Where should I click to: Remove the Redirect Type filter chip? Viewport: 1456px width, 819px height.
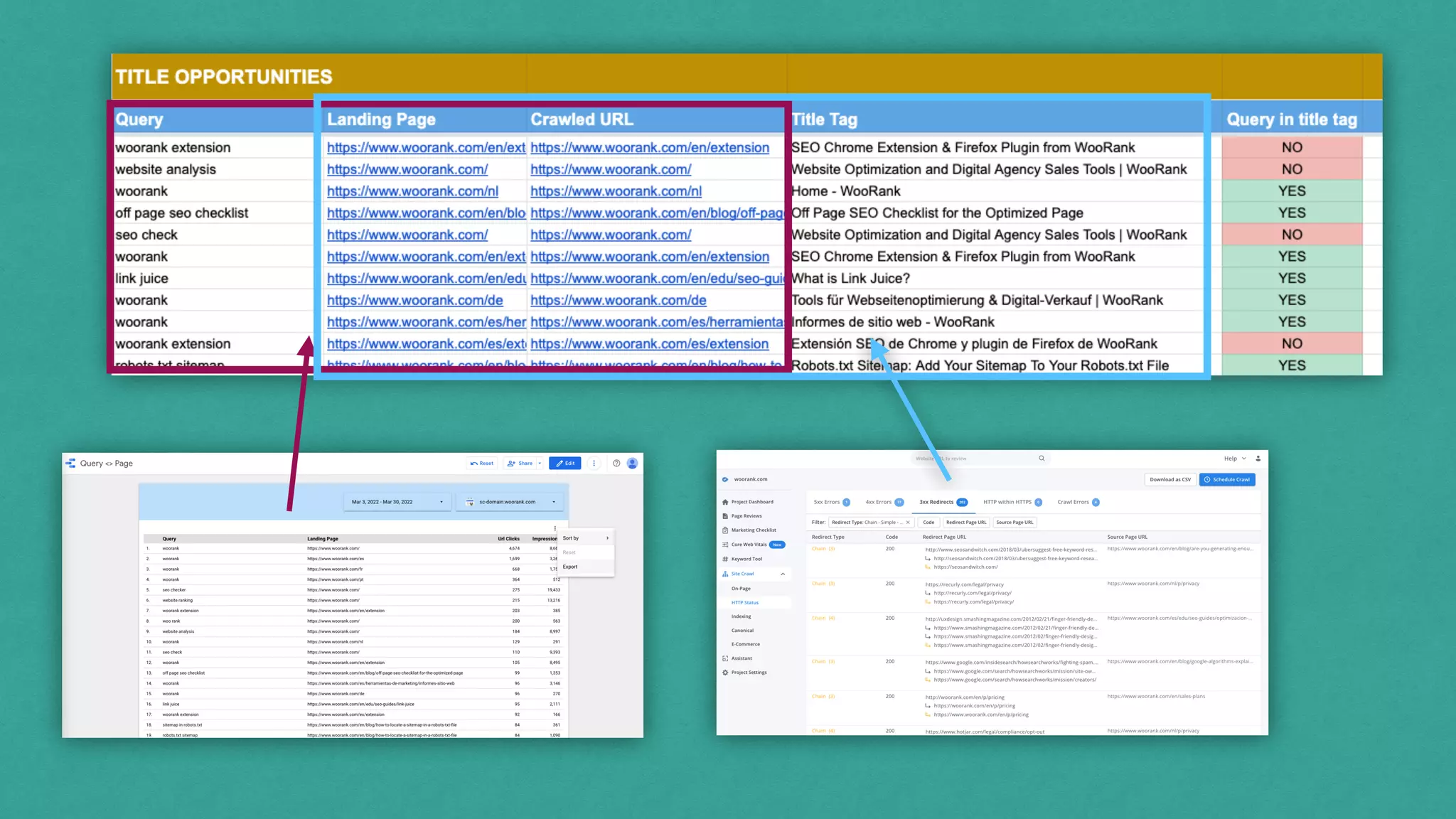click(x=908, y=523)
